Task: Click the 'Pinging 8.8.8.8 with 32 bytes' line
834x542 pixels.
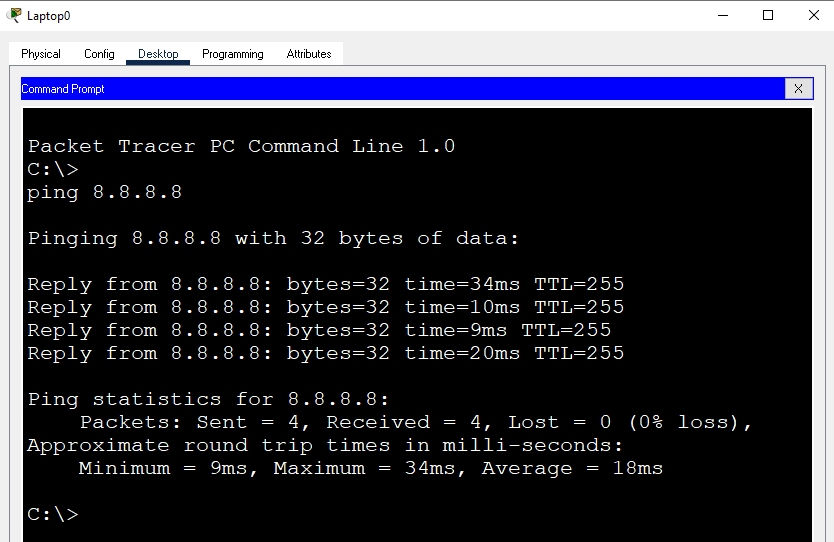Action: click(273, 238)
